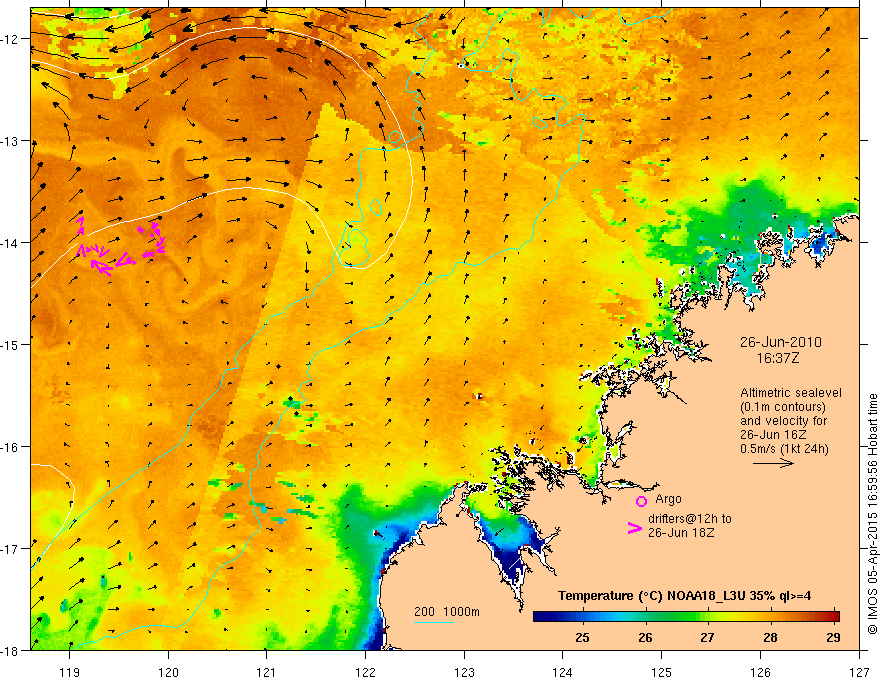
Task: Click latitude axis label -12
Action: coord(10,39)
